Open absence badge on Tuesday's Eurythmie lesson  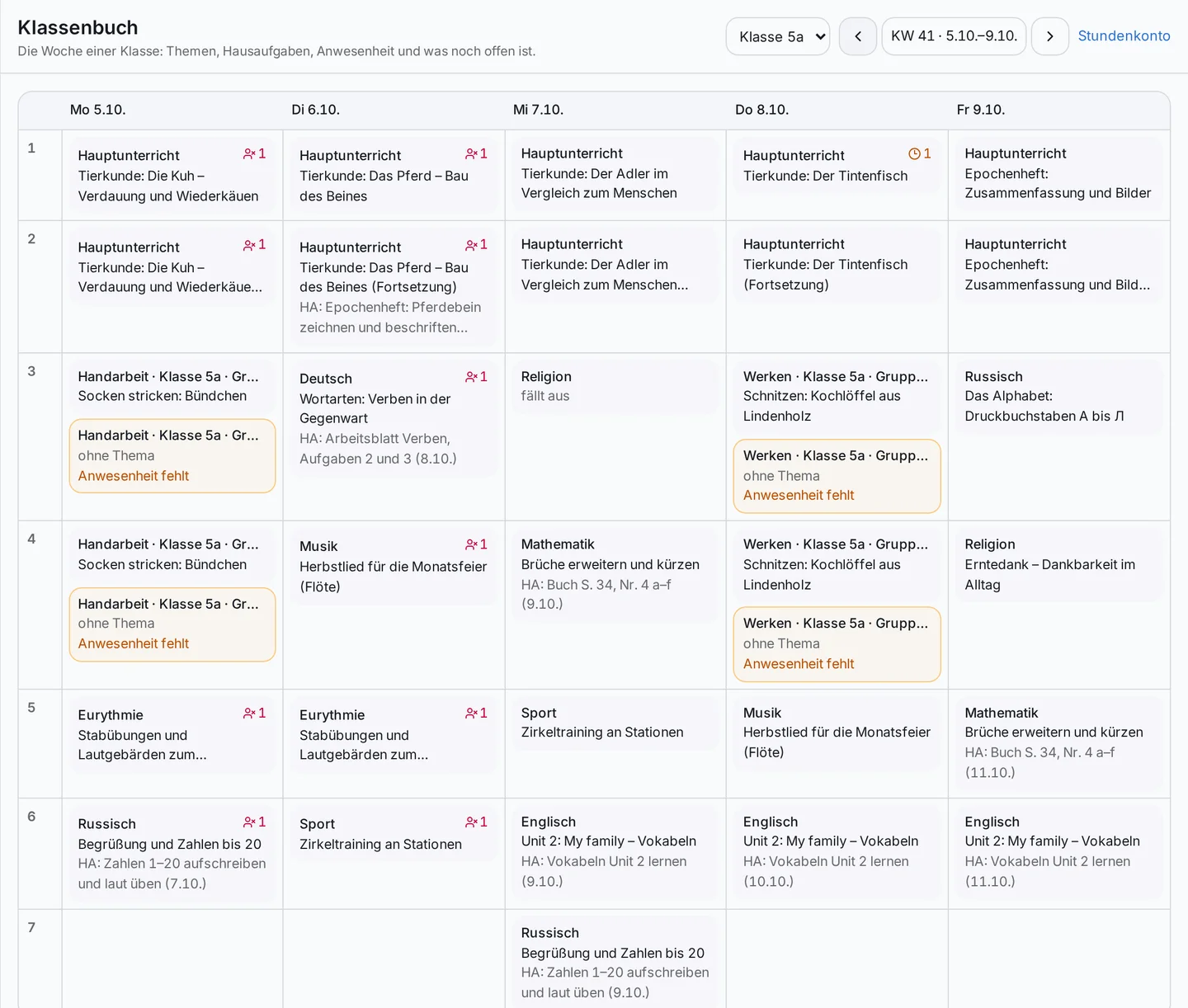pos(476,714)
